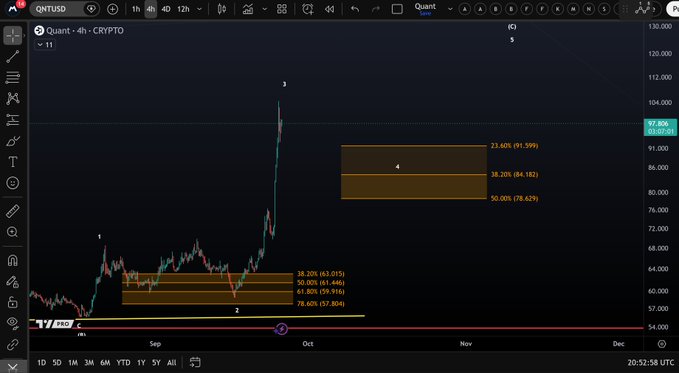This screenshot has width=679, height=373.
Task: Select the Text annotation tool
Action: point(13,162)
